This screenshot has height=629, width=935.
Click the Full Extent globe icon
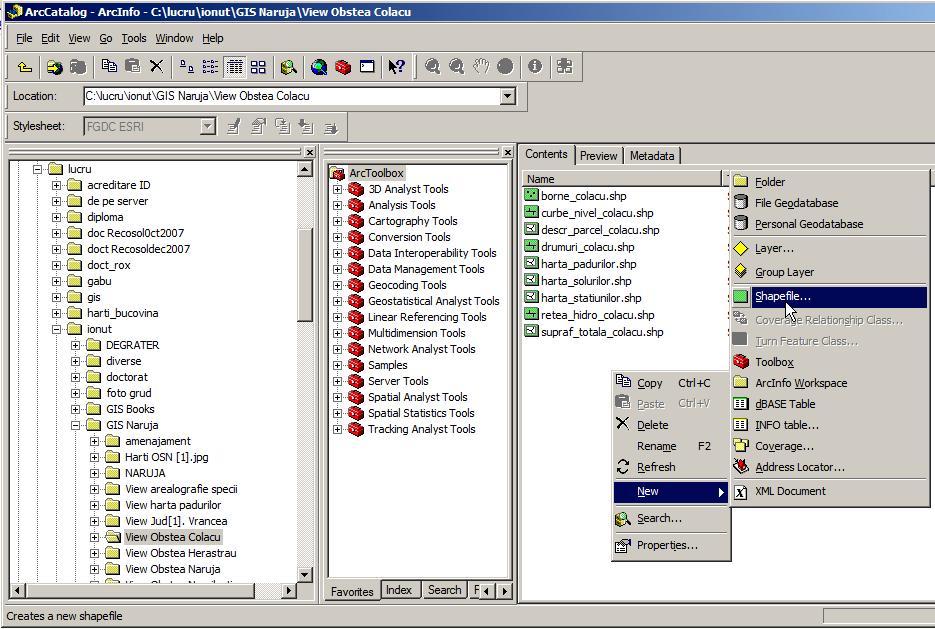504,67
